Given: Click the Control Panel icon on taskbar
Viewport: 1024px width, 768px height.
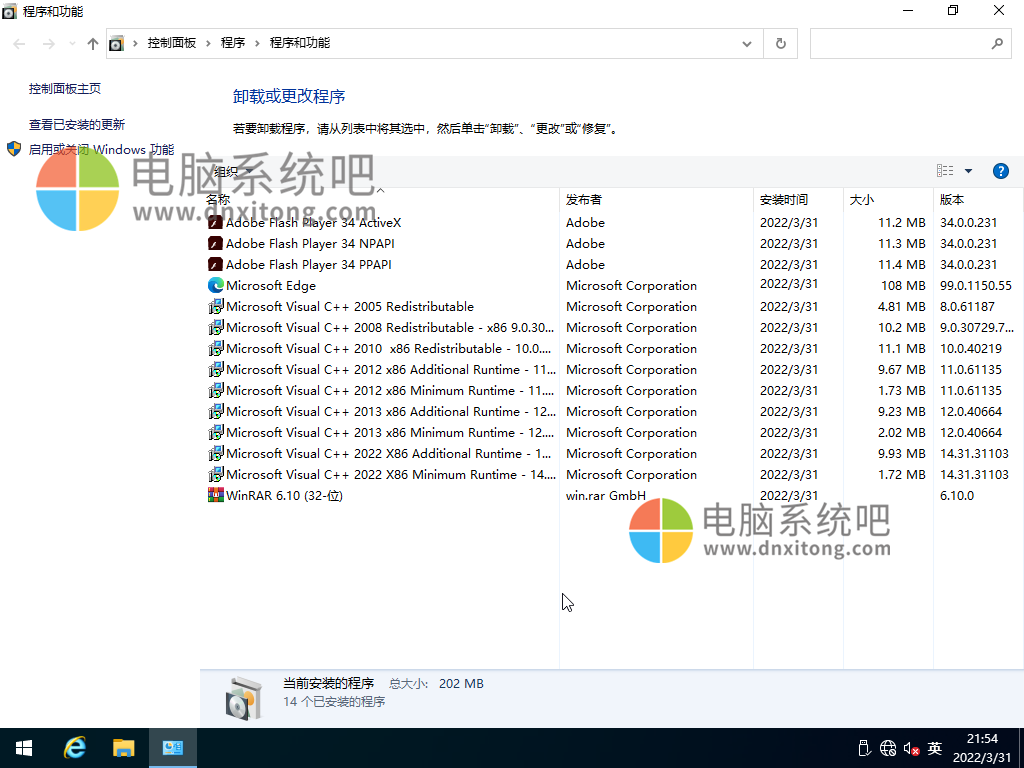Looking at the screenshot, I should point(172,747).
